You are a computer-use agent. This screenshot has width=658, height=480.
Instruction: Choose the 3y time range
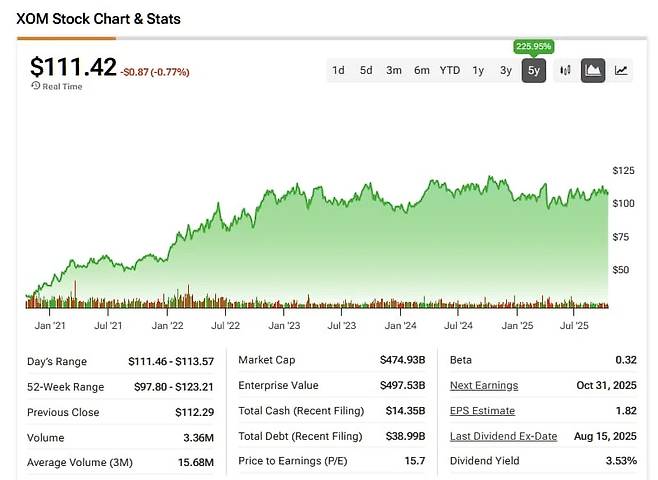click(506, 70)
